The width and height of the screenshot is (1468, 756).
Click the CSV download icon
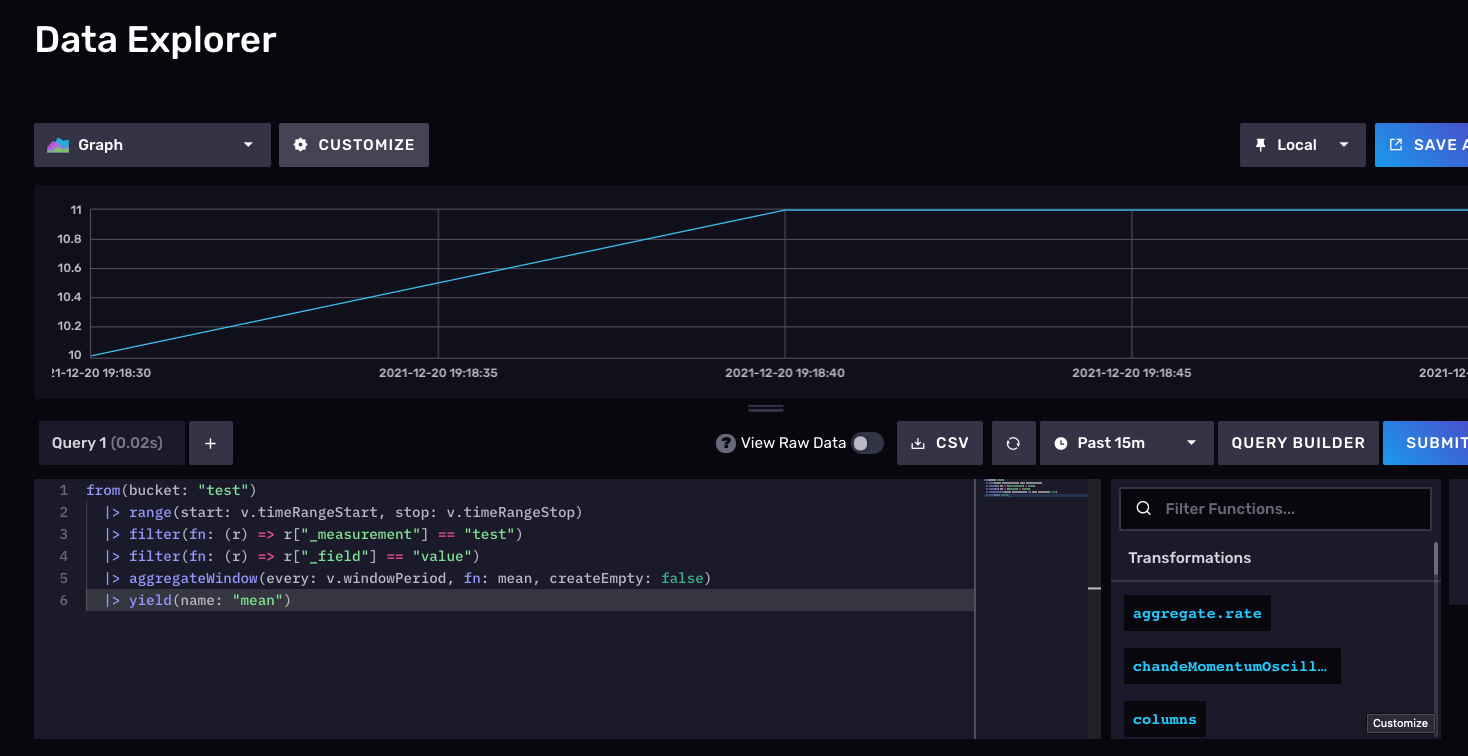pyautogui.click(x=918, y=442)
